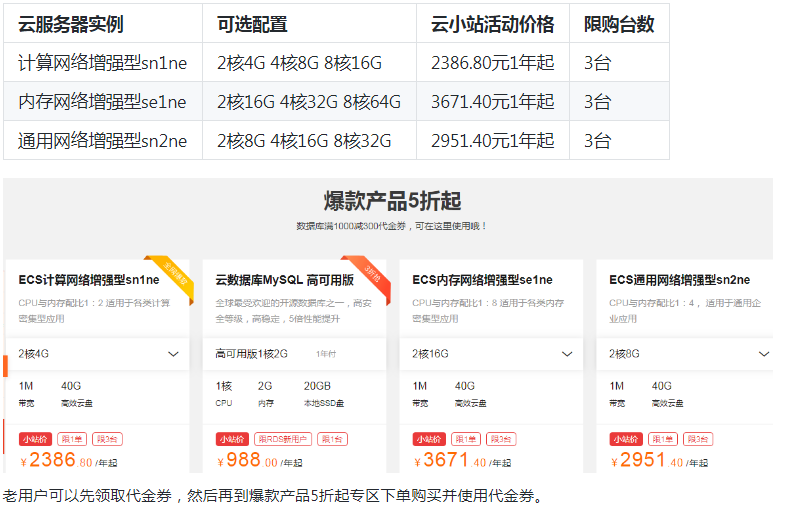Click the 内存网络增强型se1ne table cell

pyautogui.click(x=102, y=102)
